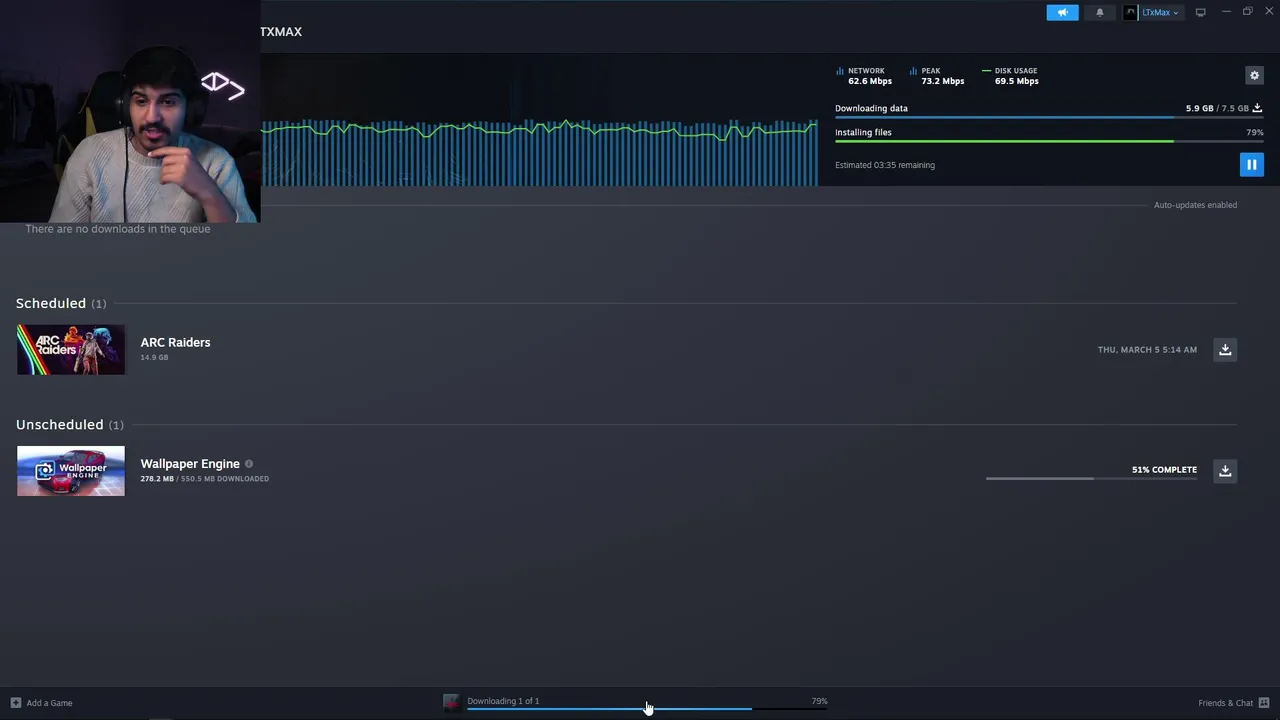Click the 79% status bar percentage

tap(820, 701)
